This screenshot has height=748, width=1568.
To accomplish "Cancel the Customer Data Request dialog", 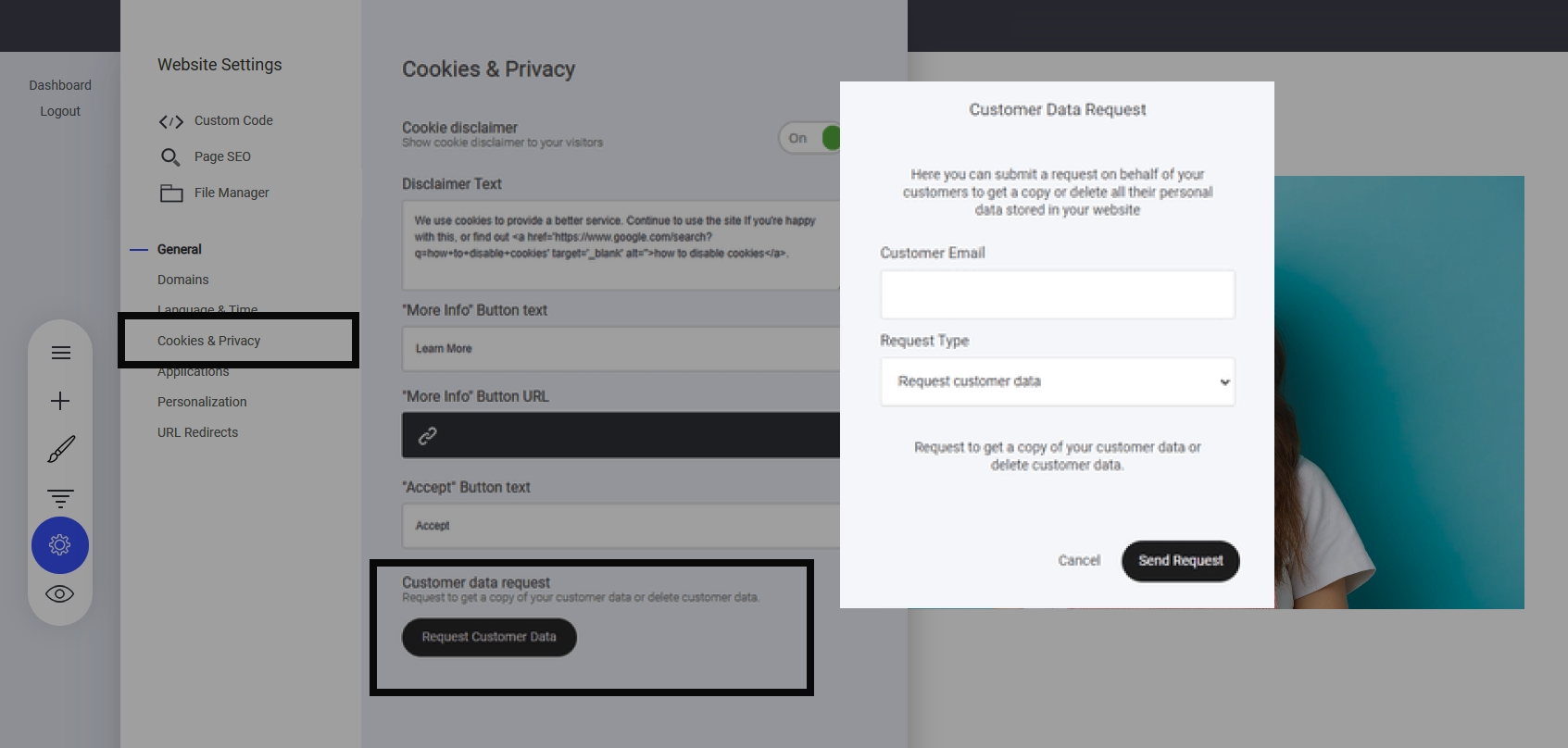I will pos(1079,560).
